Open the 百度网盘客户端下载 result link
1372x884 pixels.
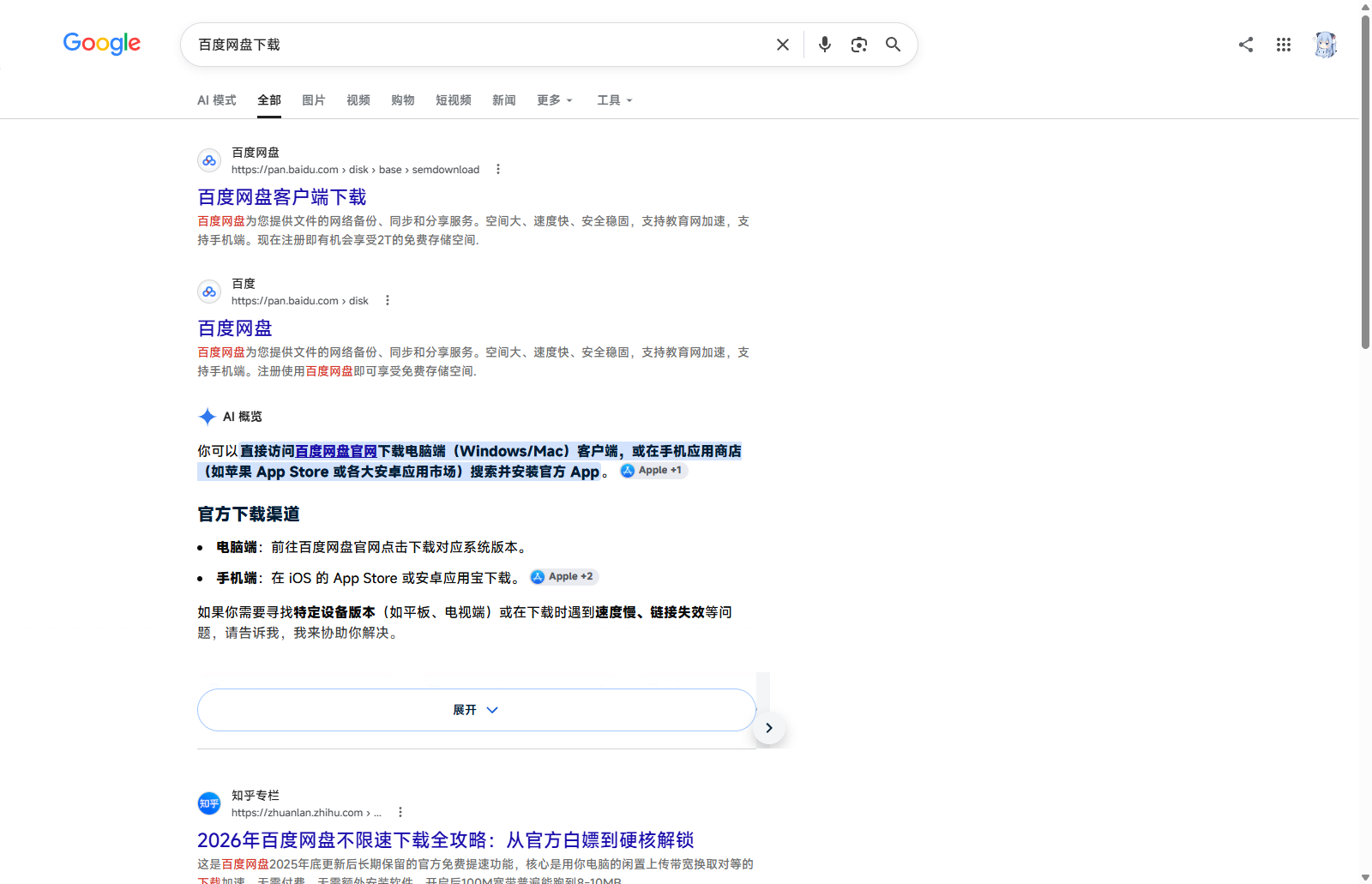[x=282, y=197]
